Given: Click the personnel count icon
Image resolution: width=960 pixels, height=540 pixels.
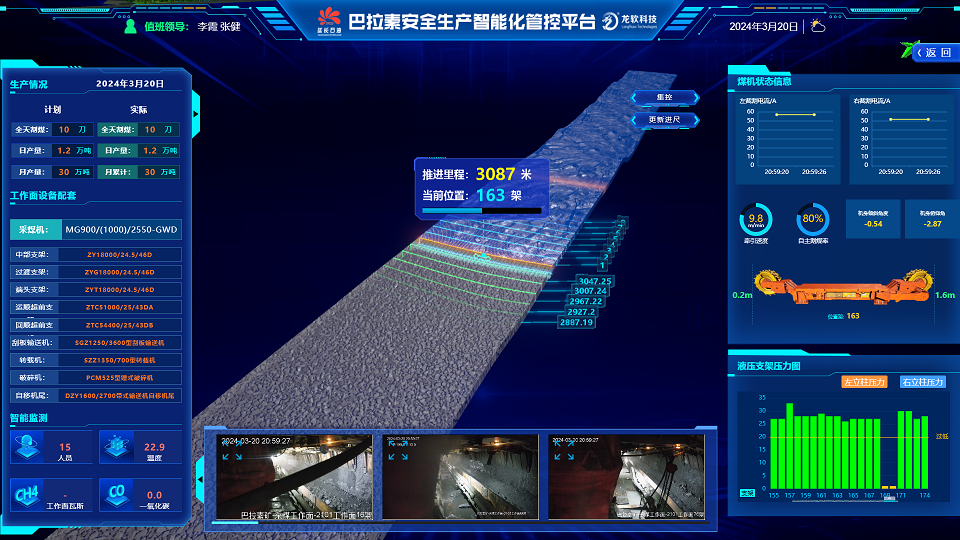Looking at the screenshot, I should (27, 447).
